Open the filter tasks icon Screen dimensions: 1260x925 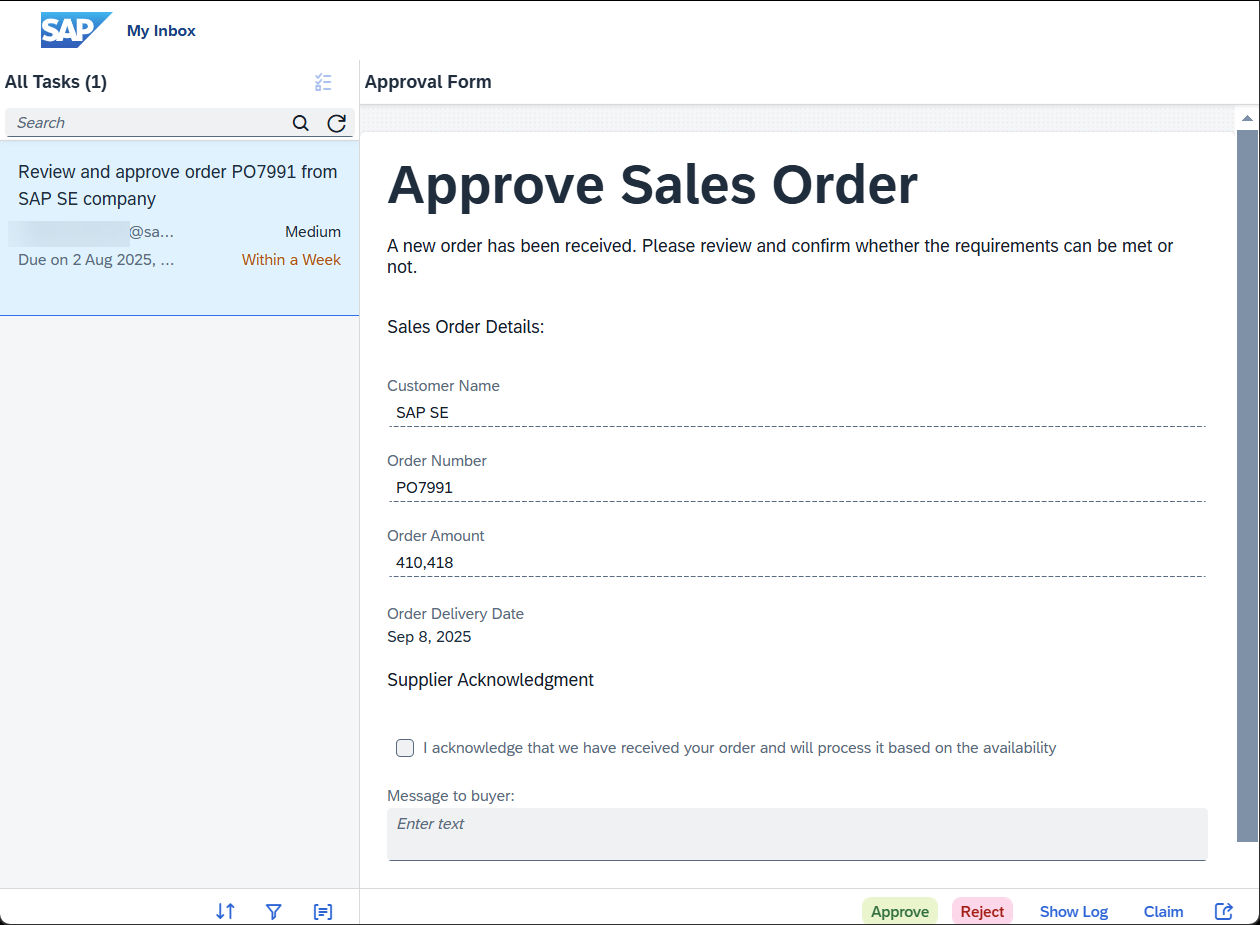point(274,911)
